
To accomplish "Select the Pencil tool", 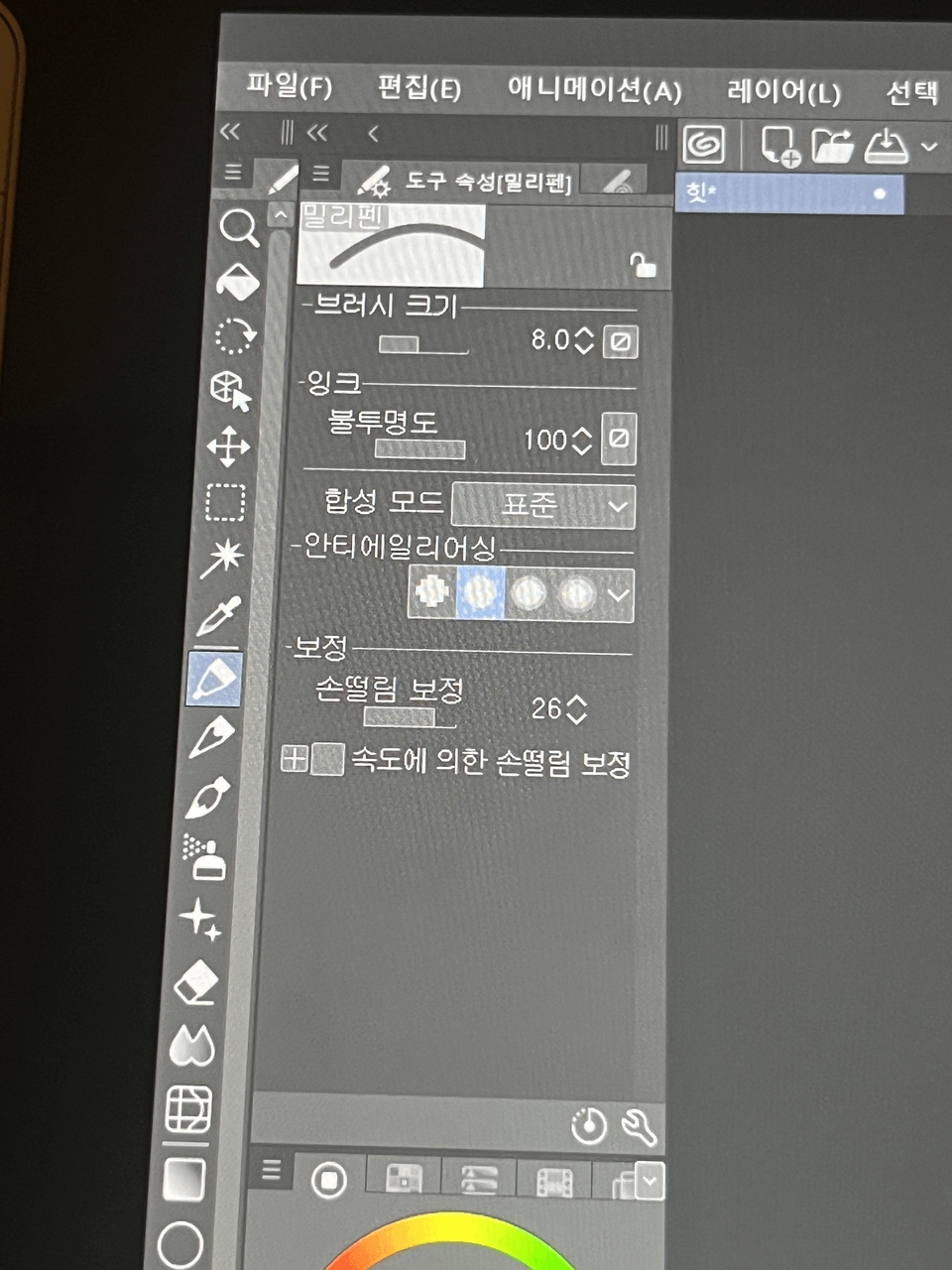I will coord(212,738).
